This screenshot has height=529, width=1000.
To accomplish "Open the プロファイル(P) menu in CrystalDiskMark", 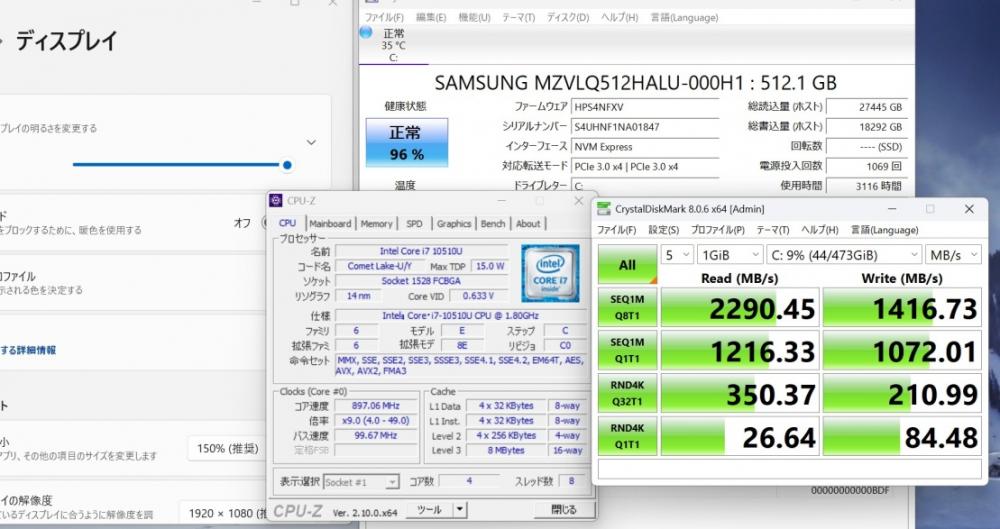I will click(717, 230).
